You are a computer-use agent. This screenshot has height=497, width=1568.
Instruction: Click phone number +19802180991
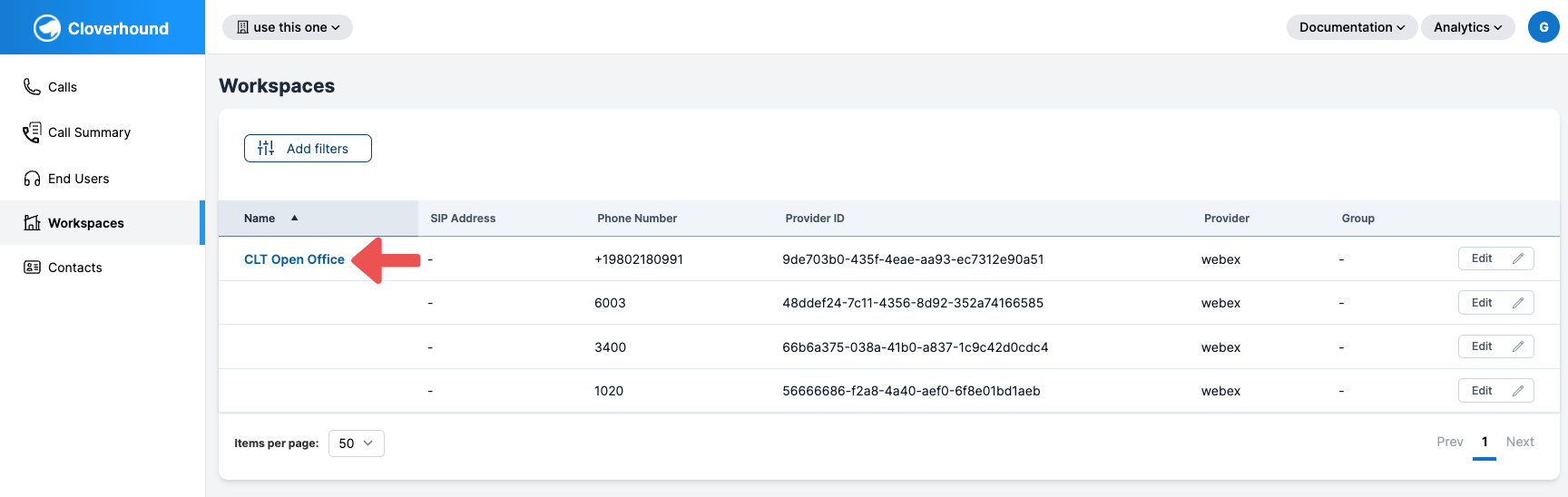point(639,259)
